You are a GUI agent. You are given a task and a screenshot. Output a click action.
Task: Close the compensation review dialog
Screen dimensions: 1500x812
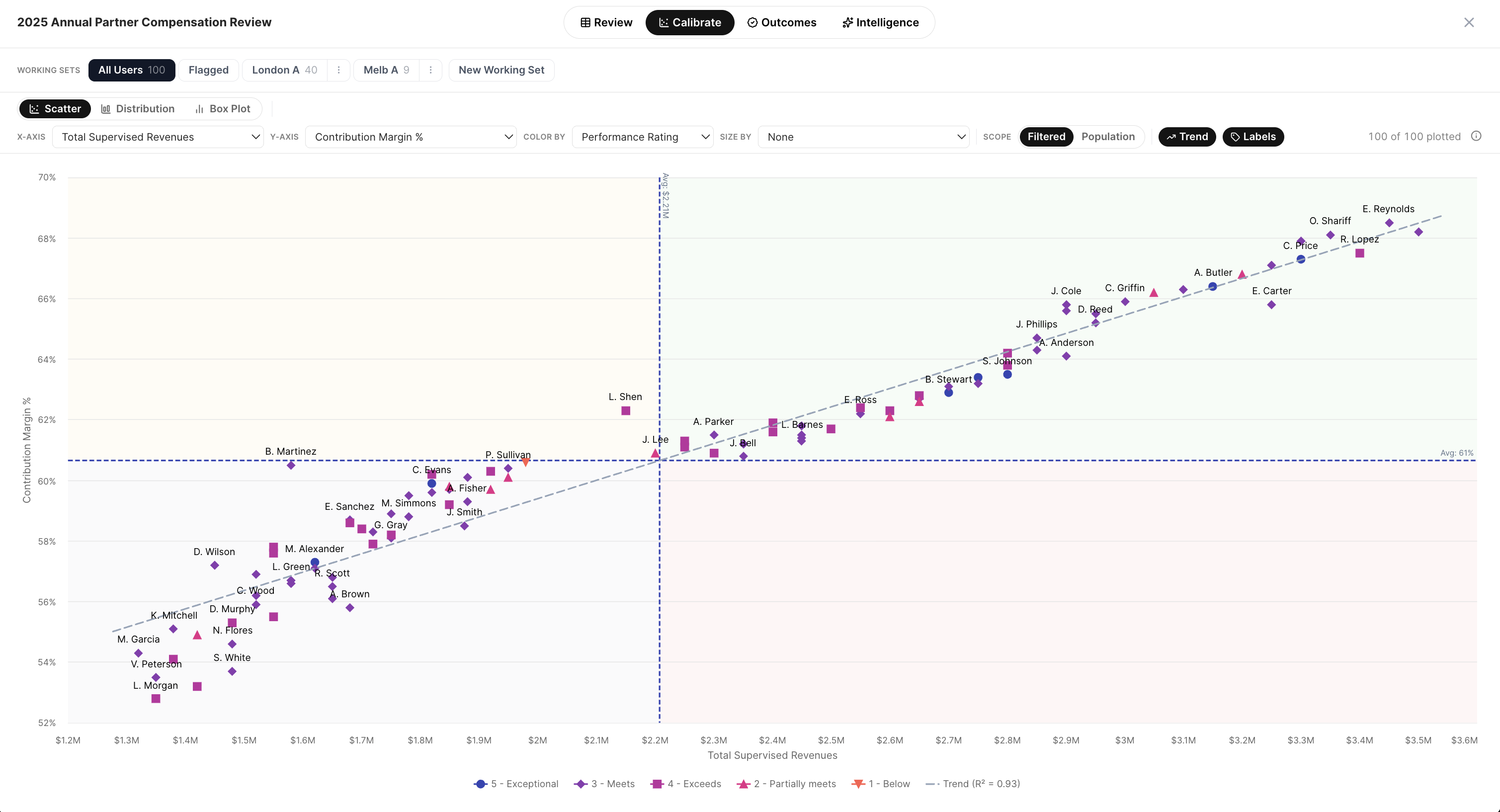coord(1469,22)
